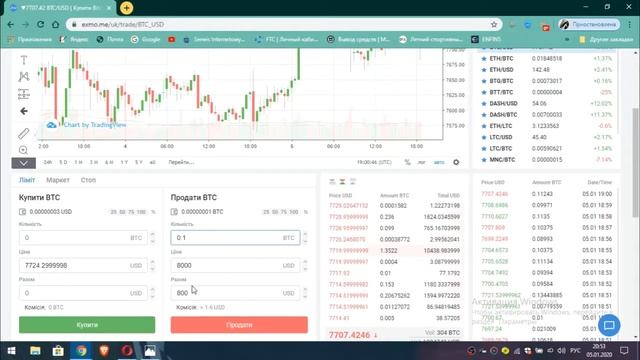Toggle favorite star for LTC/USD
The height and width of the screenshot is (360, 640).
click(x=484, y=137)
